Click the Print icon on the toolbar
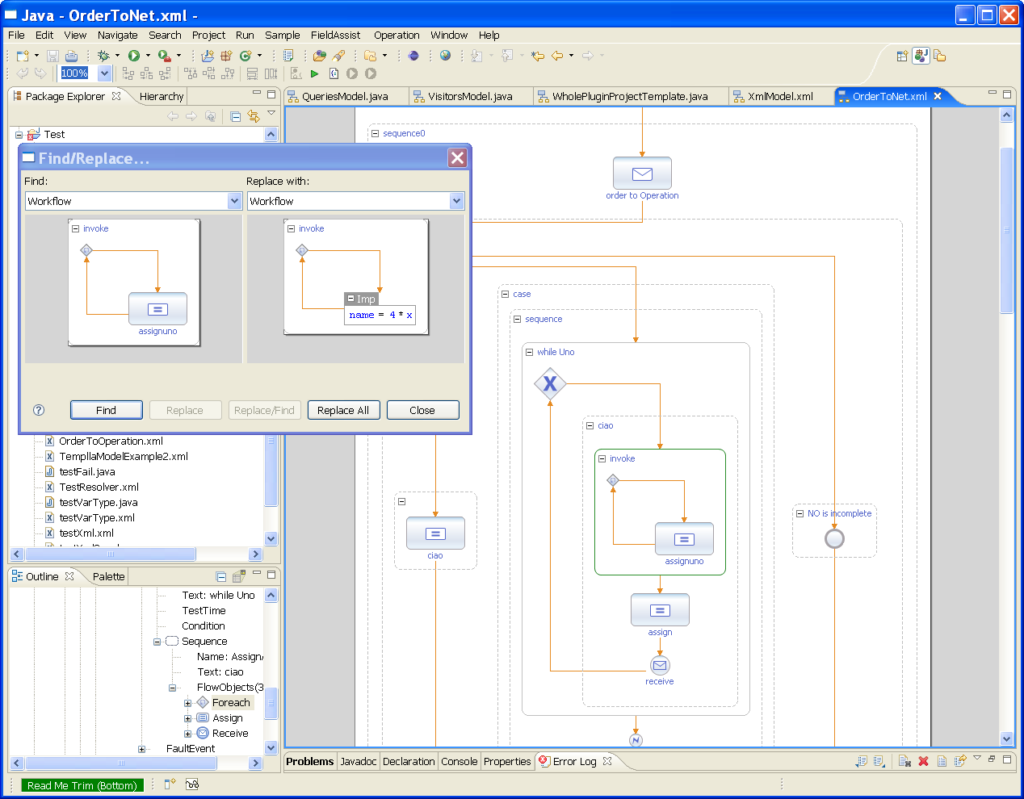This screenshot has height=799, width=1024. (70, 56)
